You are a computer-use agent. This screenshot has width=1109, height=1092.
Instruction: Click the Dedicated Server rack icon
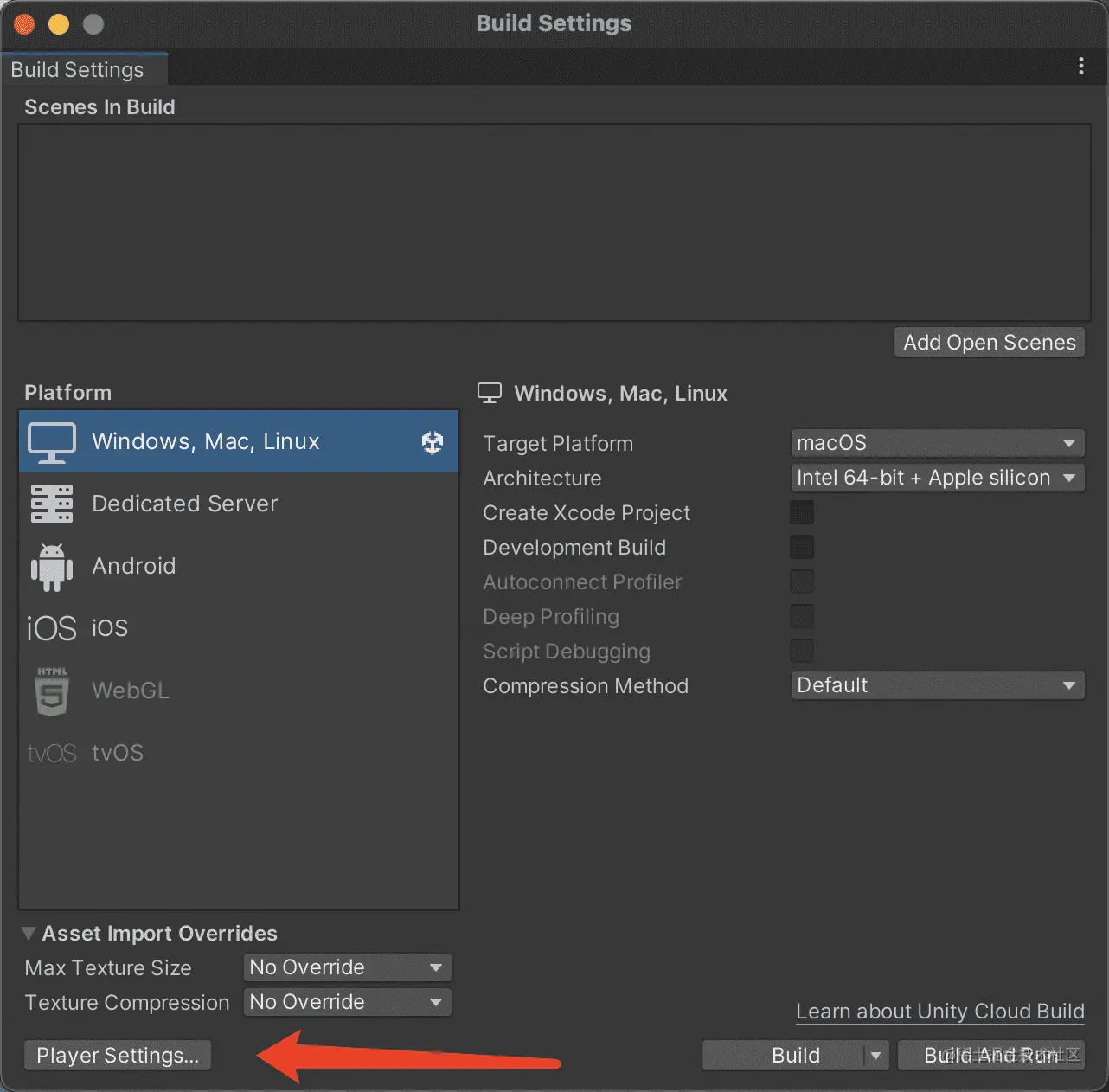52,504
